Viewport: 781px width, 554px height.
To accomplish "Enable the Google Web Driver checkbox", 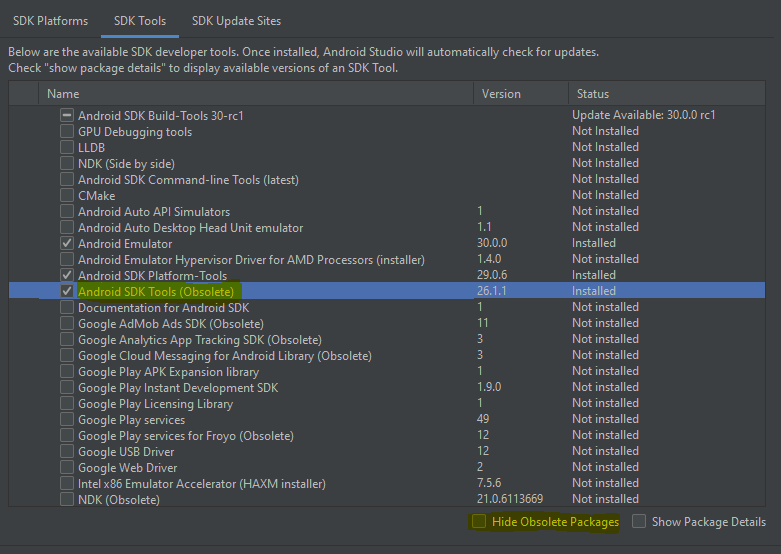I will [x=67, y=467].
